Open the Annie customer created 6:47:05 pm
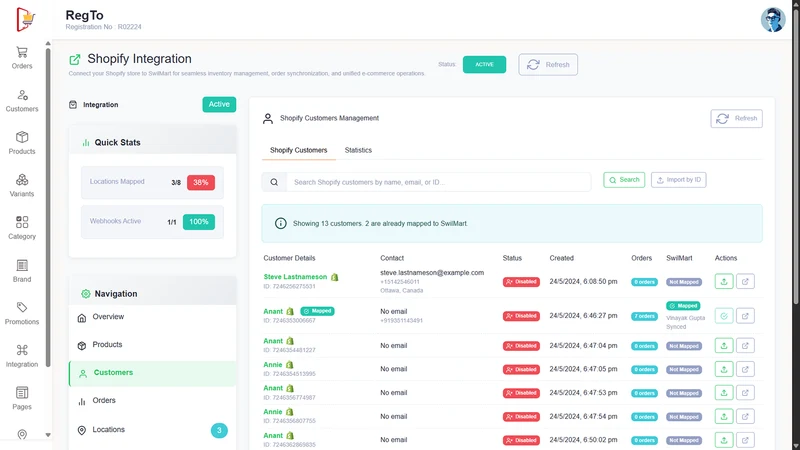The image size is (800, 450). click(x=272, y=365)
